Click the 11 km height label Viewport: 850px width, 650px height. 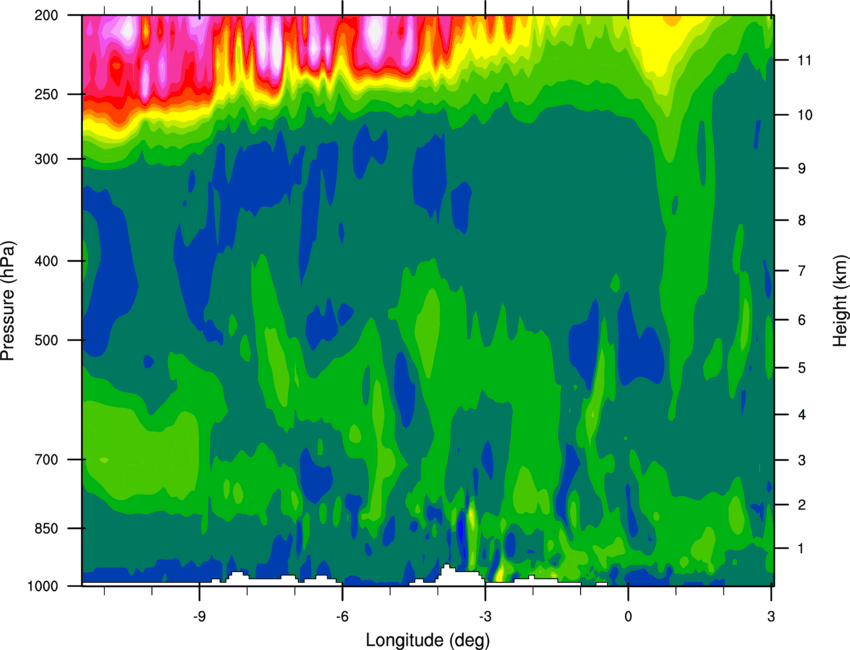pyautogui.click(x=804, y=60)
